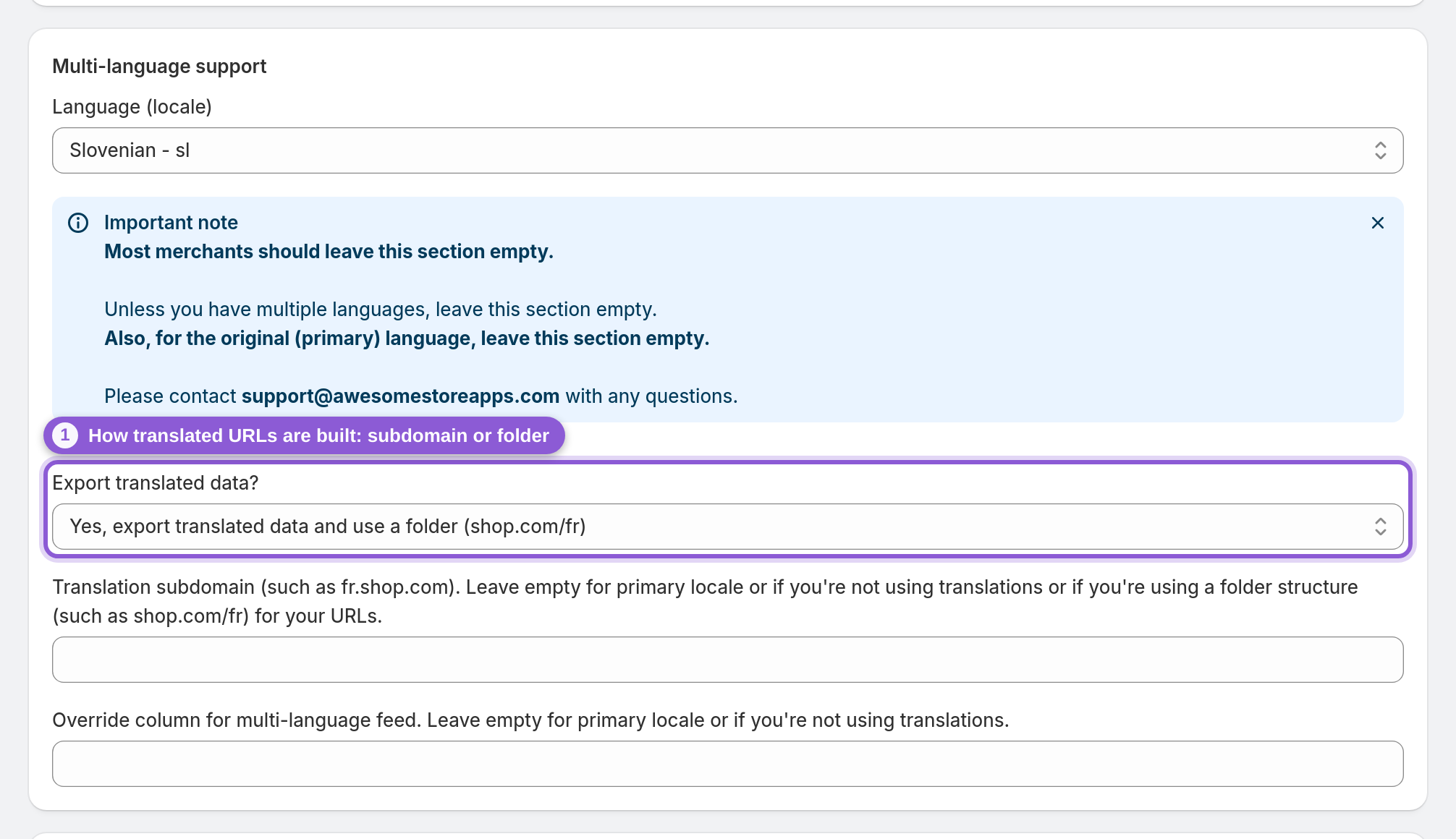1456x839 pixels.
Task: Click the info icon beside Important note
Action: (x=78, y=223)
